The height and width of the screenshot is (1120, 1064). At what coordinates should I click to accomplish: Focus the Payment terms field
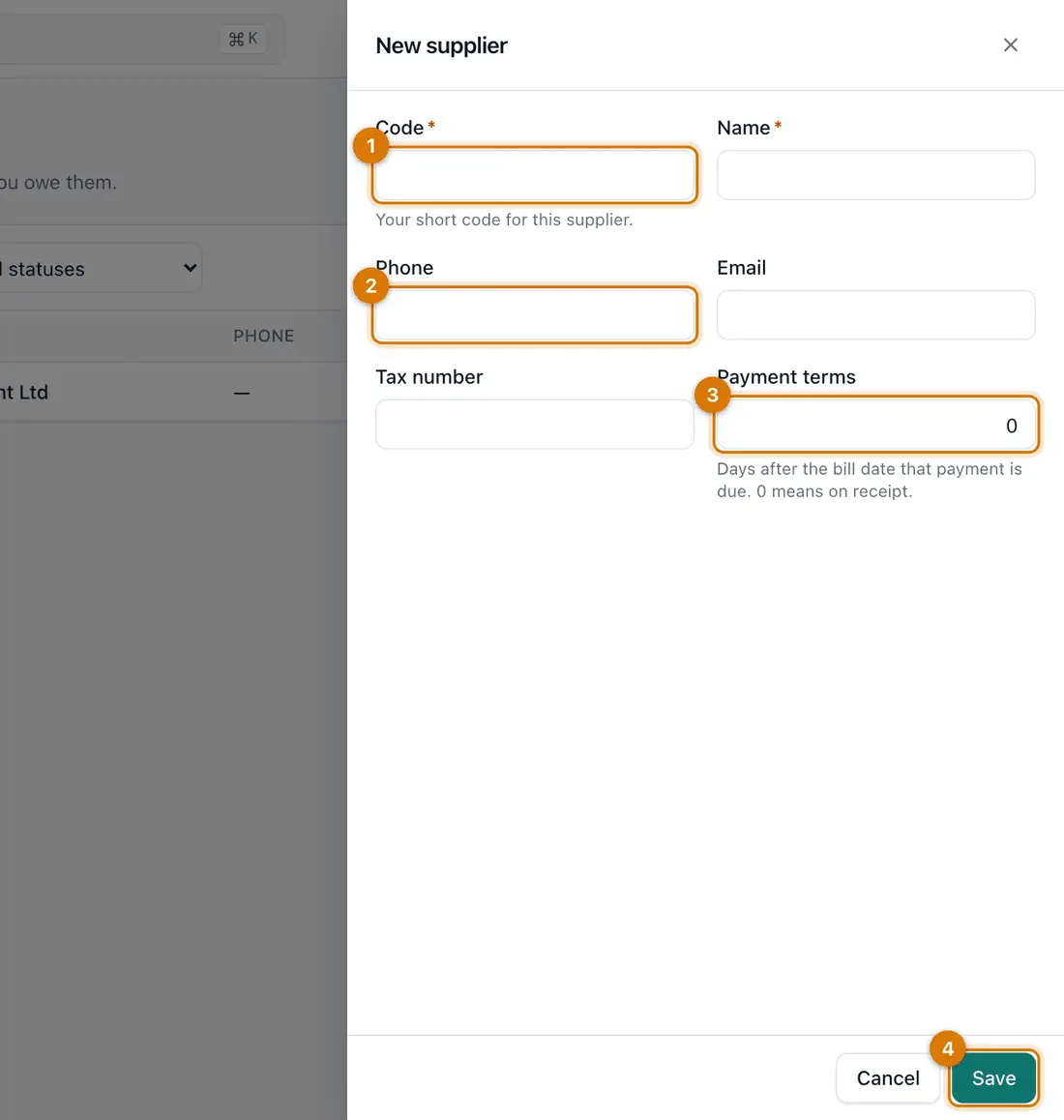click(x=875, y=425)
